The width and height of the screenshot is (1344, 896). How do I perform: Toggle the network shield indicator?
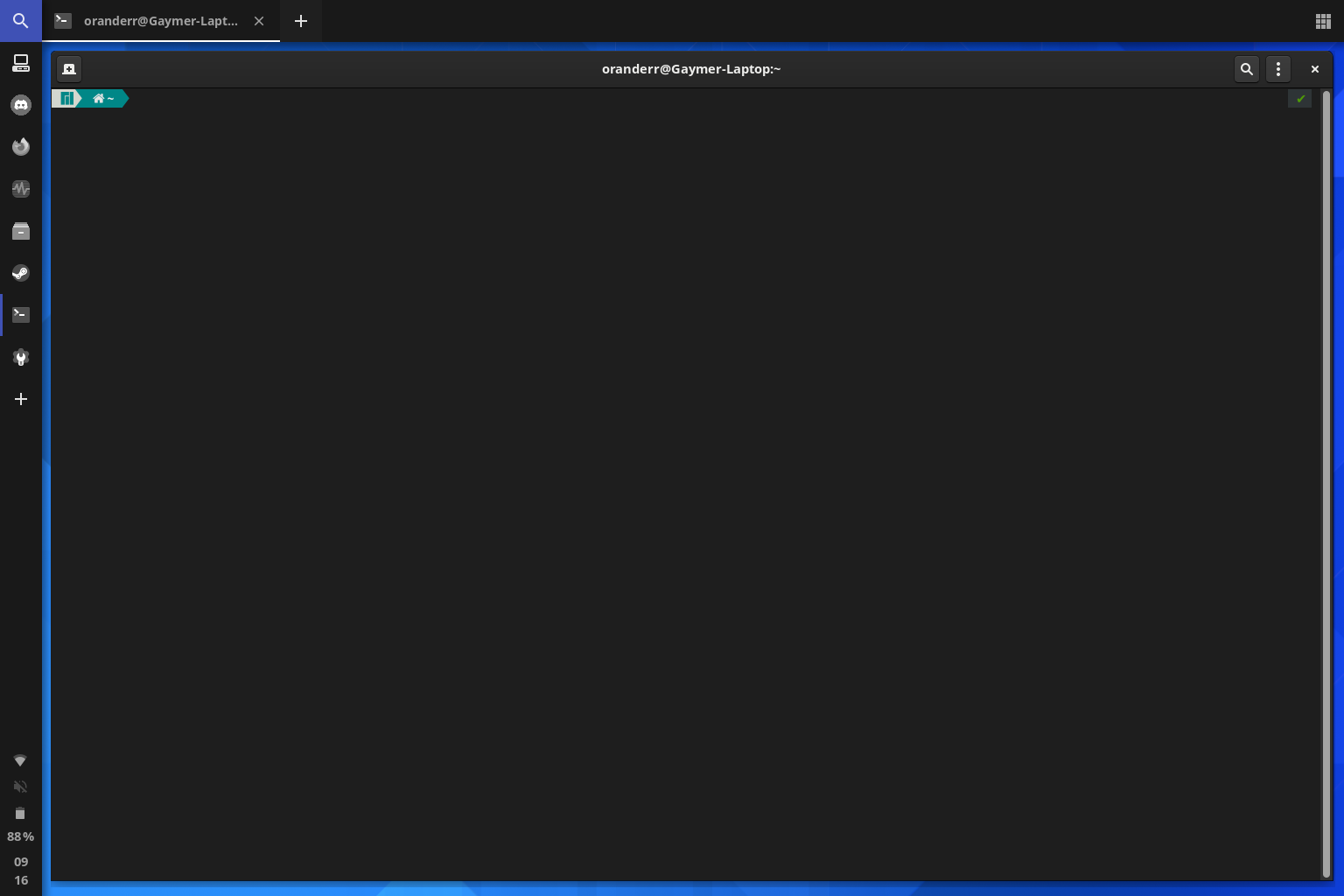20,760
